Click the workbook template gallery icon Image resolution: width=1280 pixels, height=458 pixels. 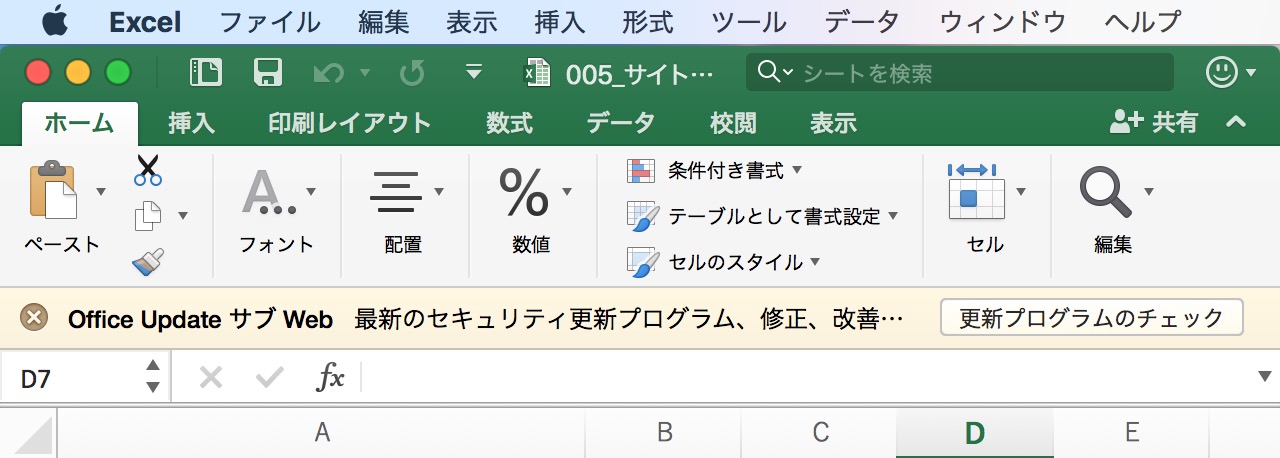[x=205, y=72]
